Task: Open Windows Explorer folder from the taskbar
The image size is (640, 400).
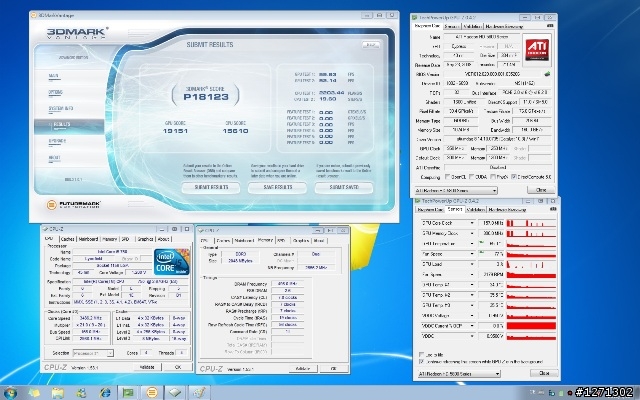Action: click(x=58, y=393)
